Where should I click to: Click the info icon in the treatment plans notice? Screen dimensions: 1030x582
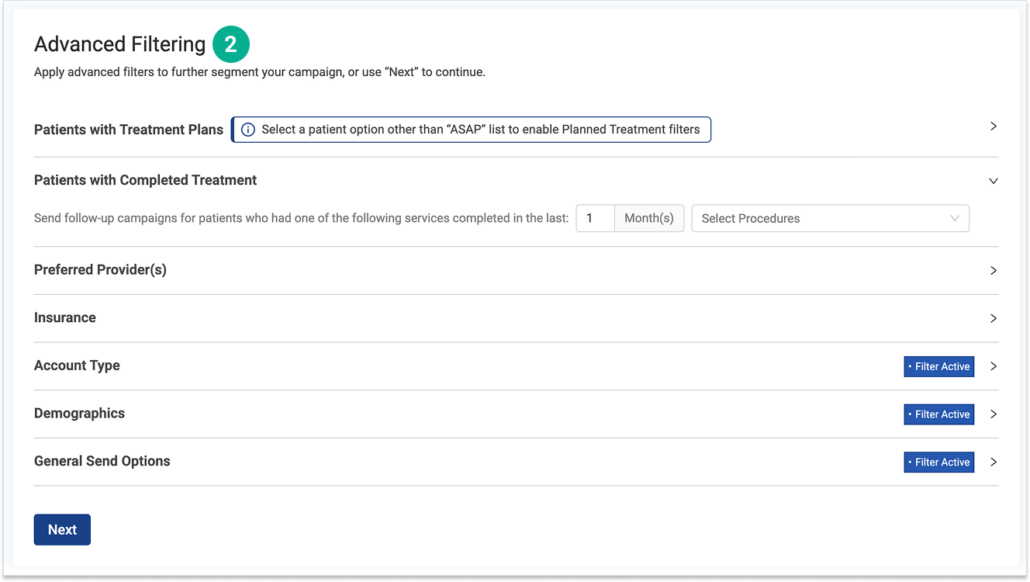point(248,130)
